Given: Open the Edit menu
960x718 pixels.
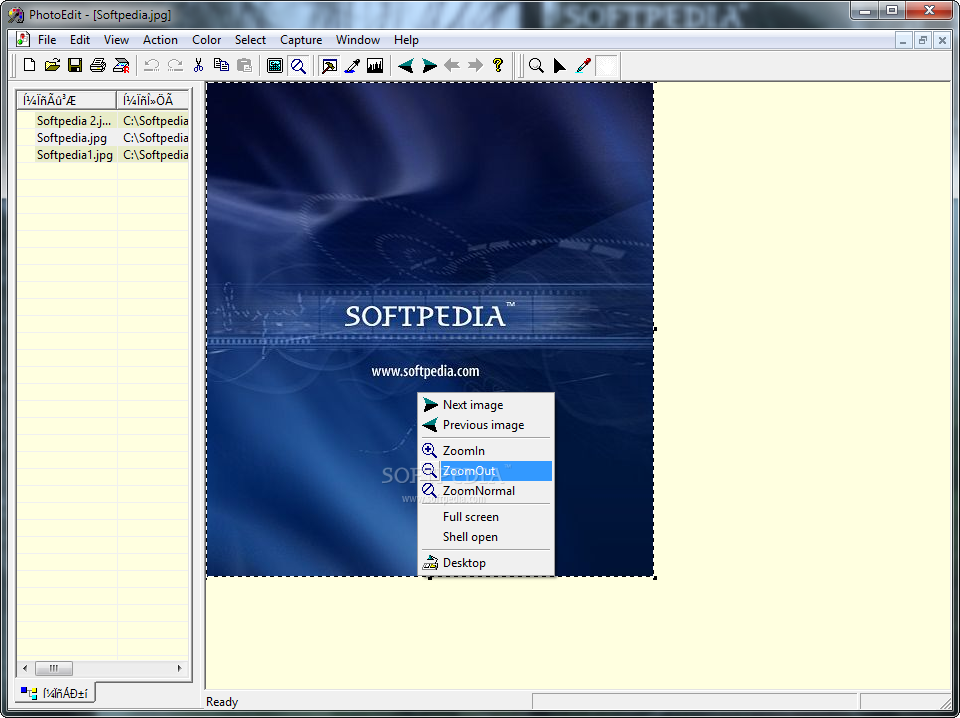Looking at the screenshot, I should [80, 40].
